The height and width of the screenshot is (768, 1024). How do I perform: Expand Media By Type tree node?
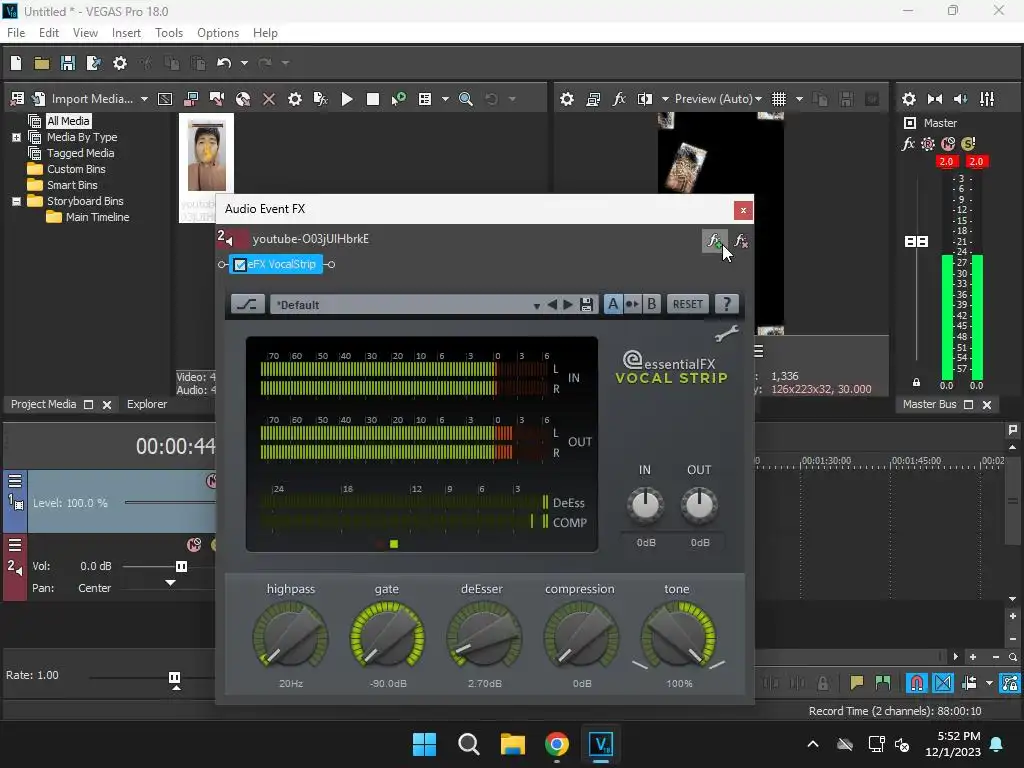[16, 137]
